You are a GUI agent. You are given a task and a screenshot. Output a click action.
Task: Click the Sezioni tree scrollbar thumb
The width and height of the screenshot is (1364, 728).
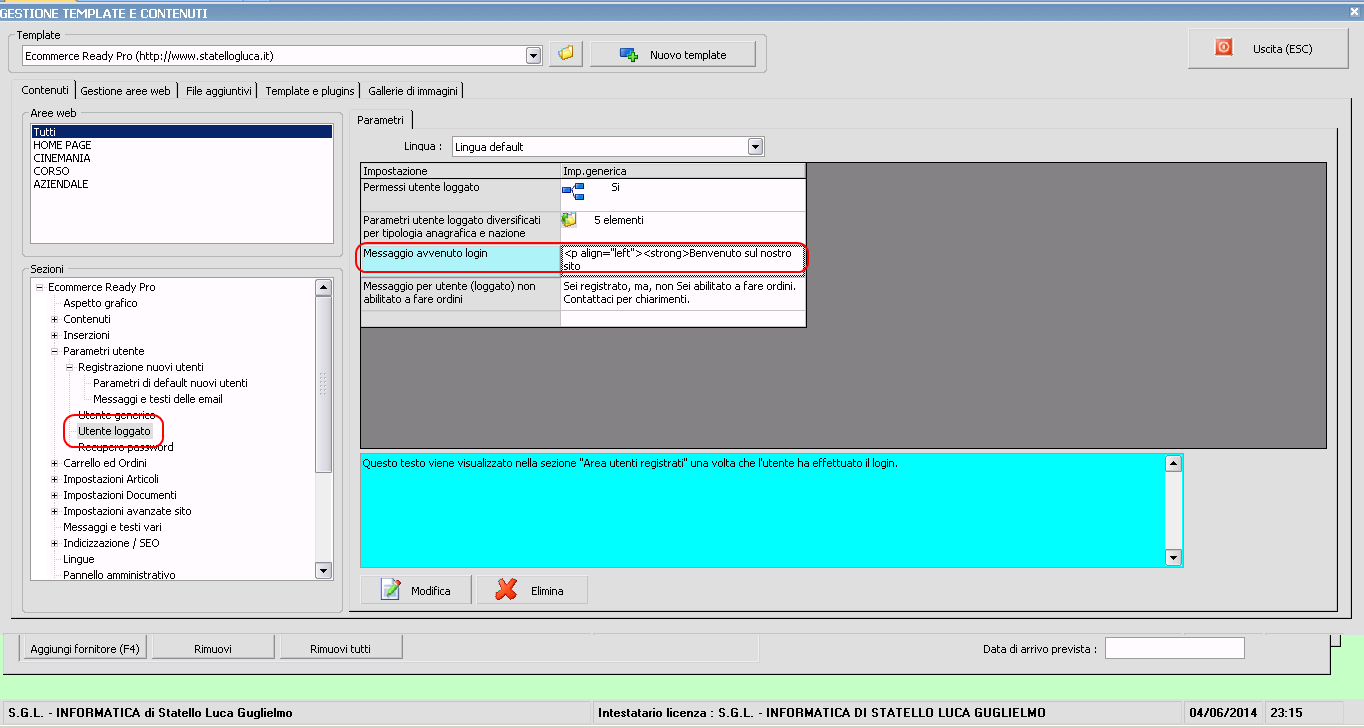click(x=323, y=383)
